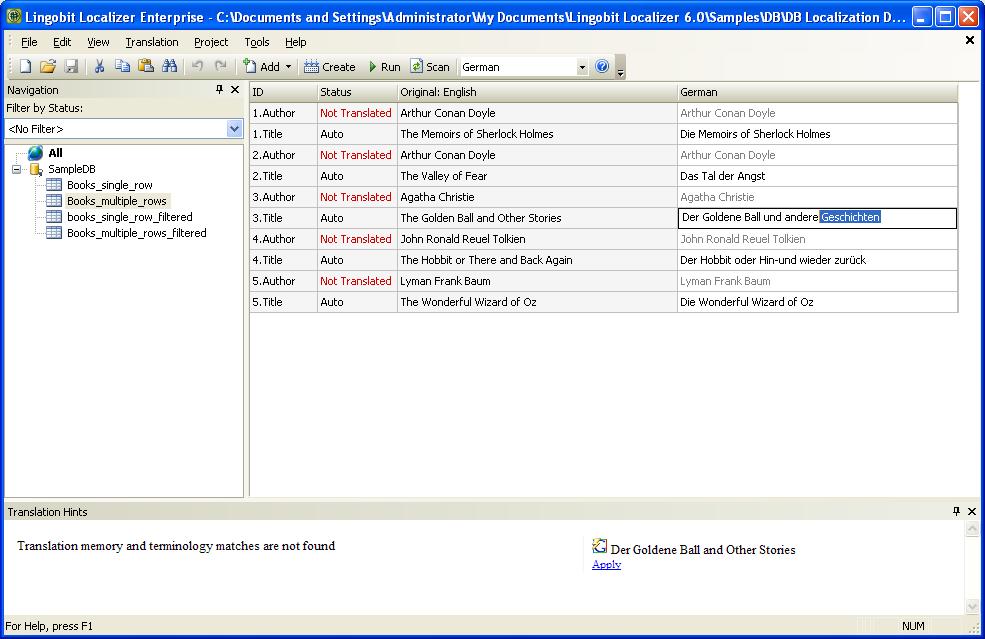Click the Undo arrow icon

(x=197, y=66)
